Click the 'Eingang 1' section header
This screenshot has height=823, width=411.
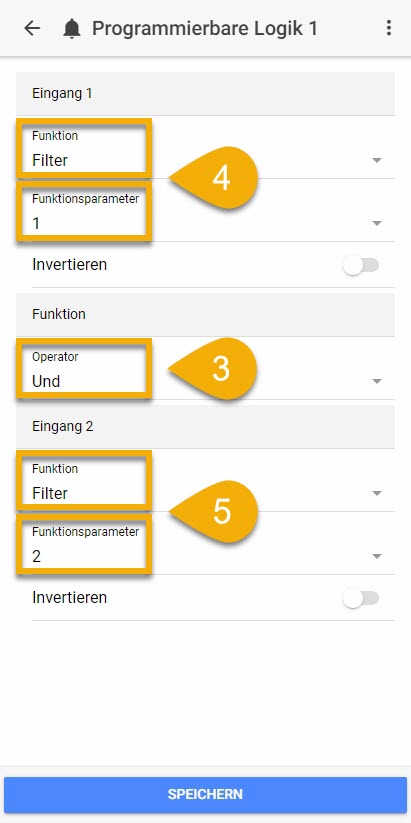(205, 93)
